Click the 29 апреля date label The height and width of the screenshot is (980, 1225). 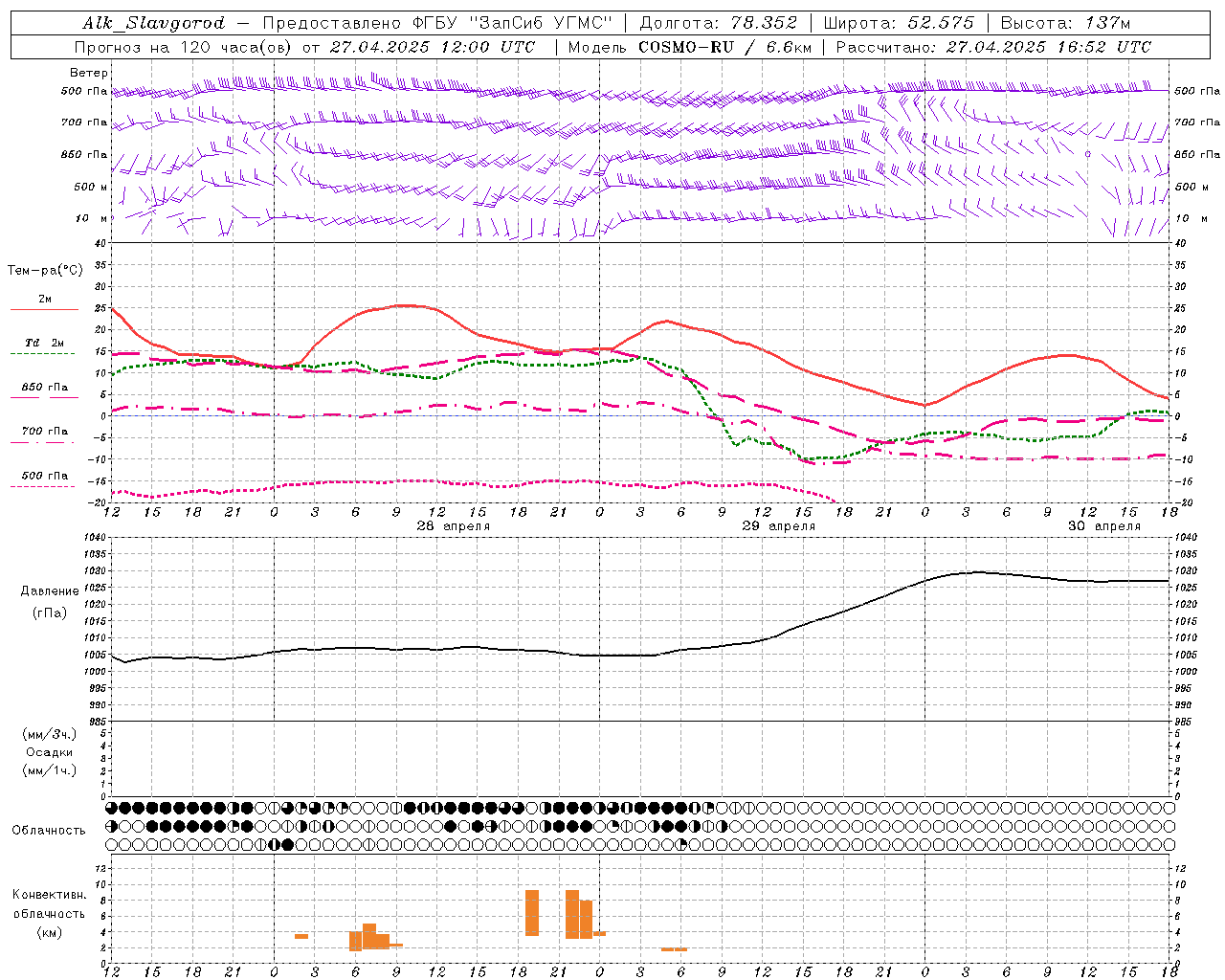coord(778,526)
